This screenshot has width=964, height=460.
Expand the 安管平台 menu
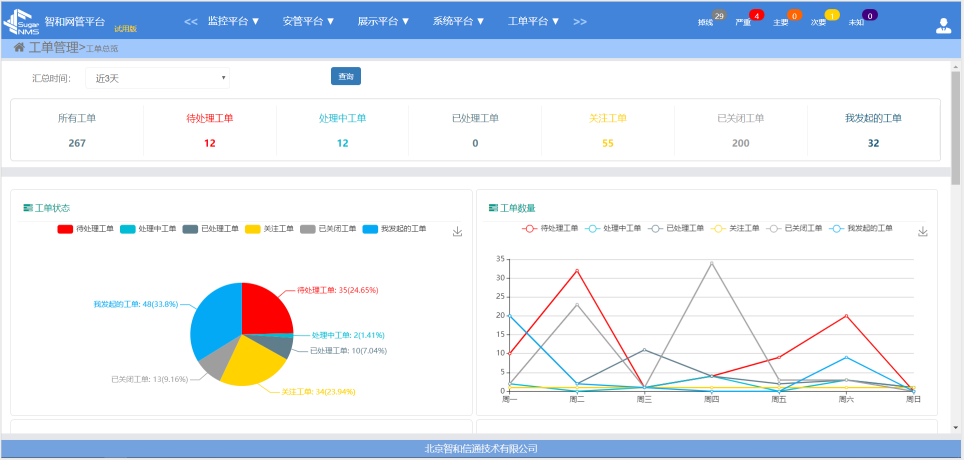(309, 21)
